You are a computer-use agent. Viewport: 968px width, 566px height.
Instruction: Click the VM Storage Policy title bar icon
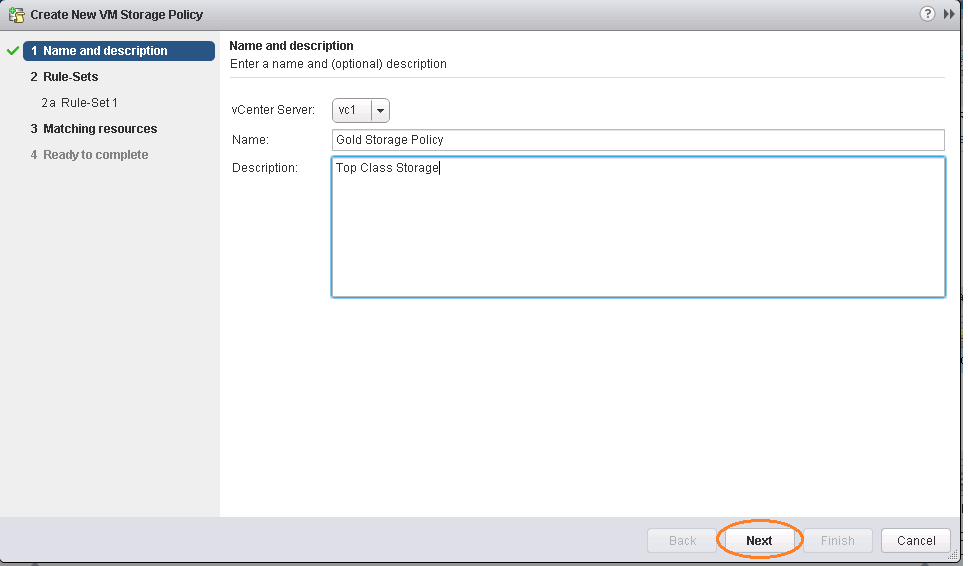(x=16, y=15)
